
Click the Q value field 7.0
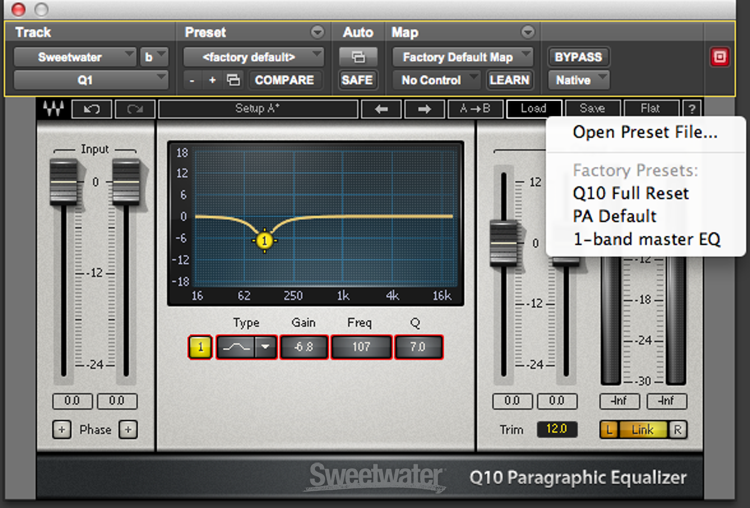pyautogui.click(x=418, y=347)
